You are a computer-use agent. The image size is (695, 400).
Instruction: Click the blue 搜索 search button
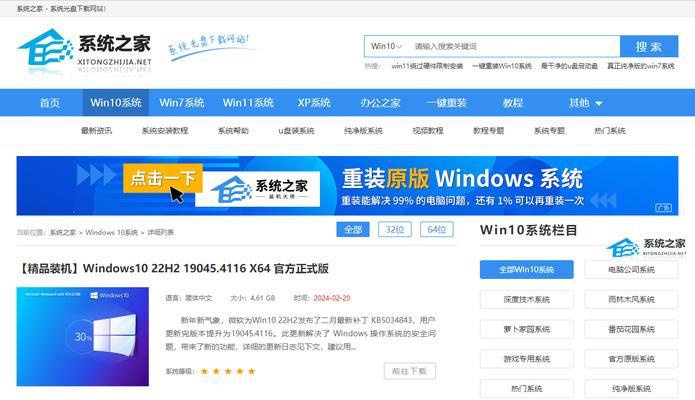648,46
